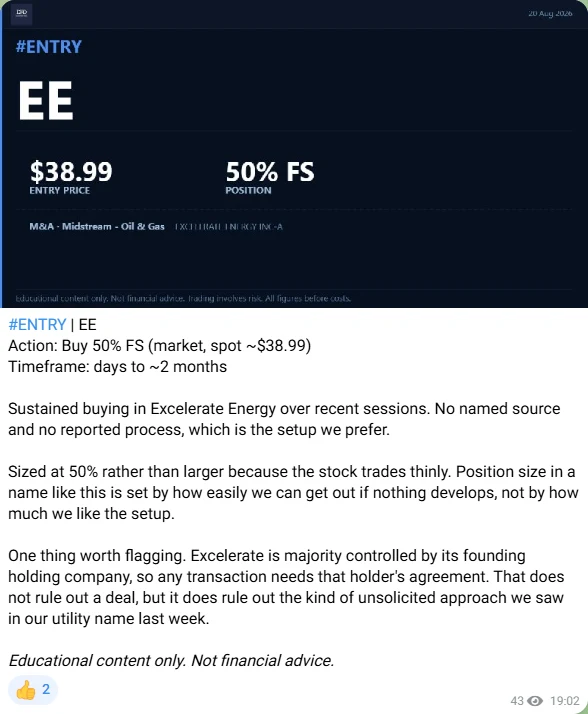Click the italic Educational content only disclaimer

point(171,661)
